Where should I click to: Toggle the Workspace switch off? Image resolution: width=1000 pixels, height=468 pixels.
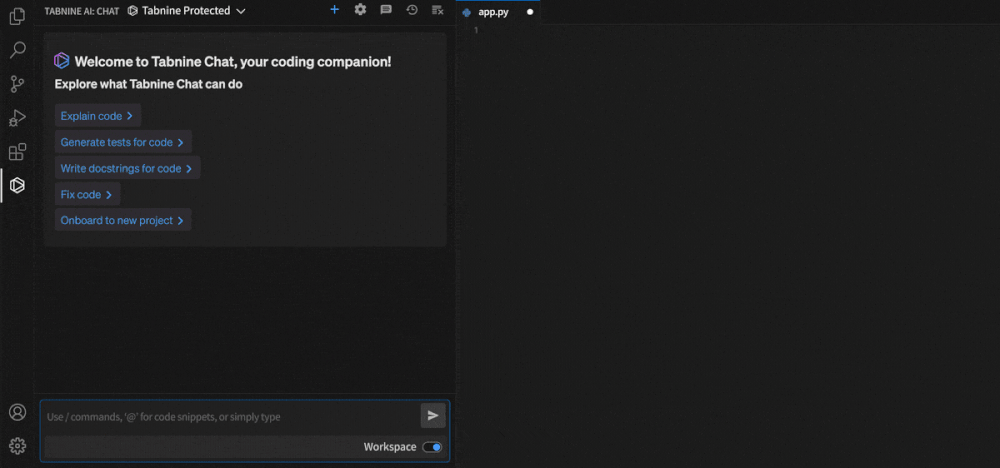432,447
